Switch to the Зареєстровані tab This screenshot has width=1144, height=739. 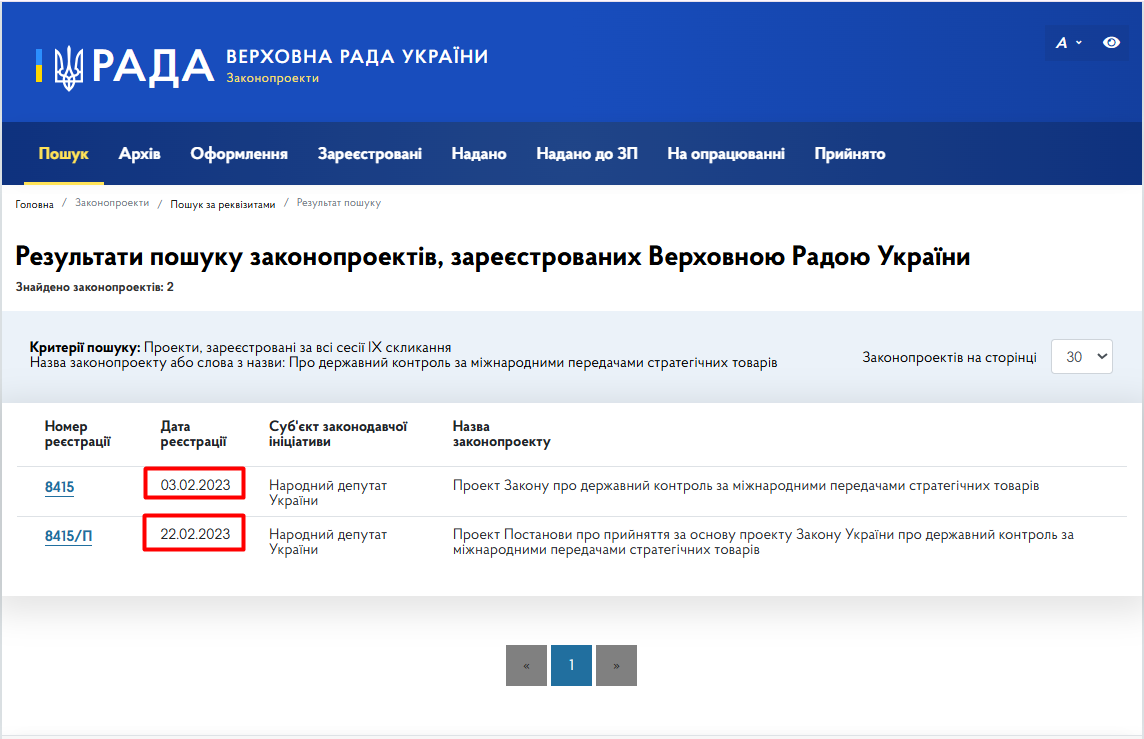[x=369, y=153]
